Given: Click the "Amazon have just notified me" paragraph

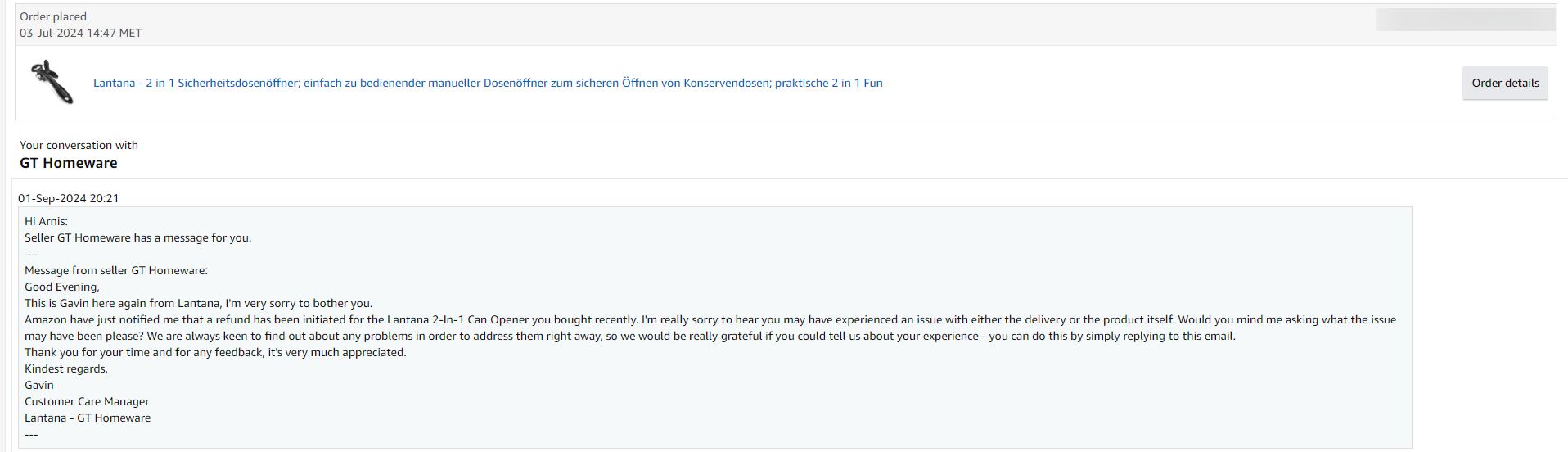Looking at the screenshot, I should pos(710,319).
